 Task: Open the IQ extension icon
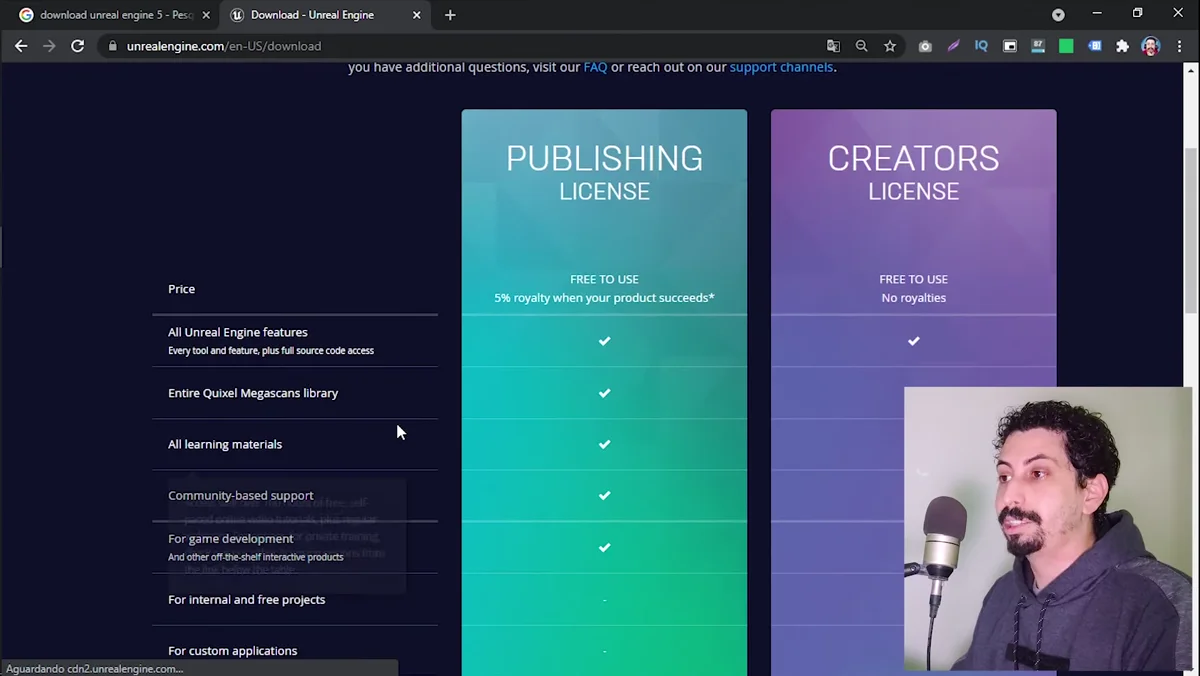tap(981, 46)
